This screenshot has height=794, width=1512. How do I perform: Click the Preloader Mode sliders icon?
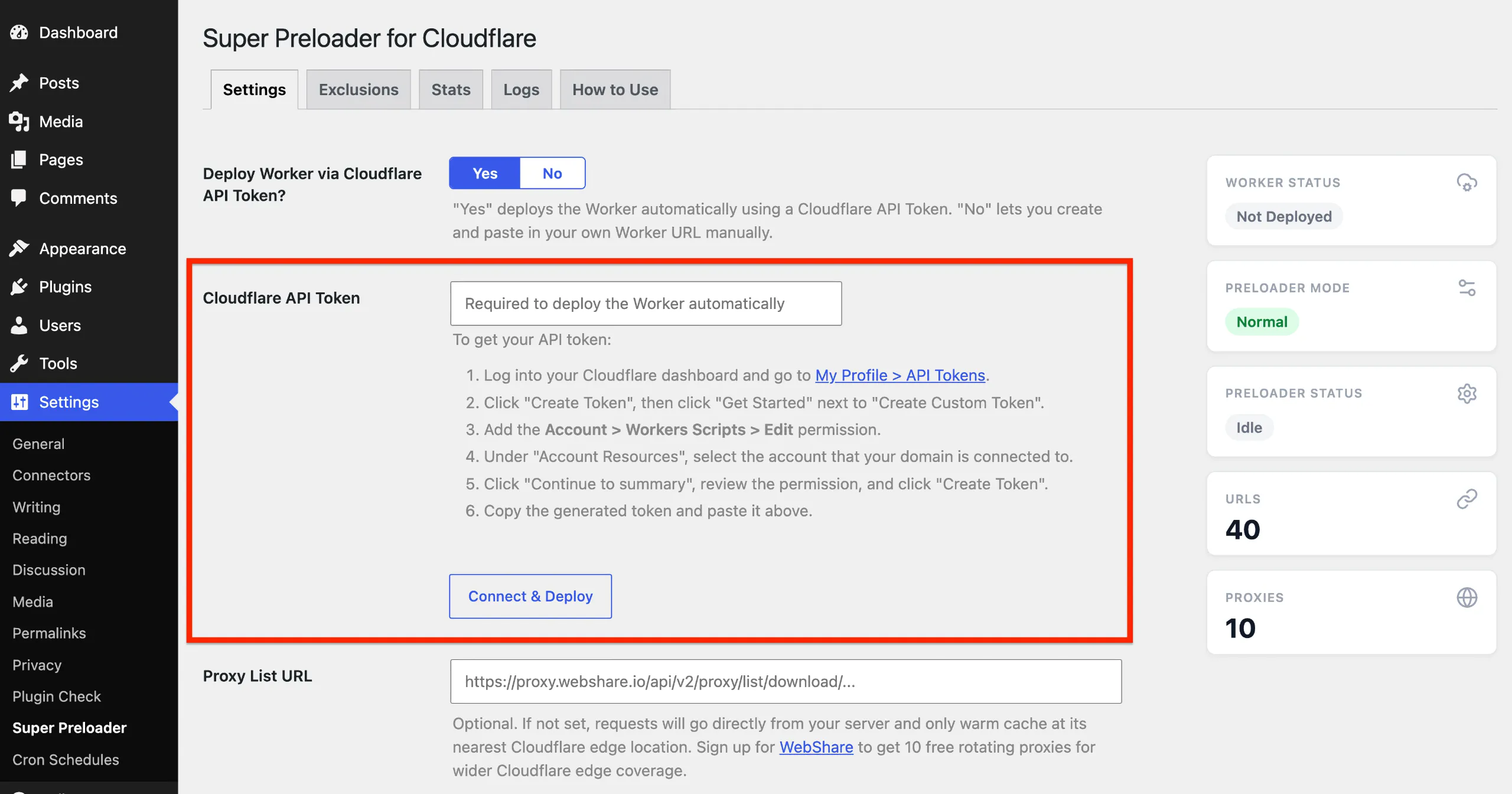coord(1467,288)
